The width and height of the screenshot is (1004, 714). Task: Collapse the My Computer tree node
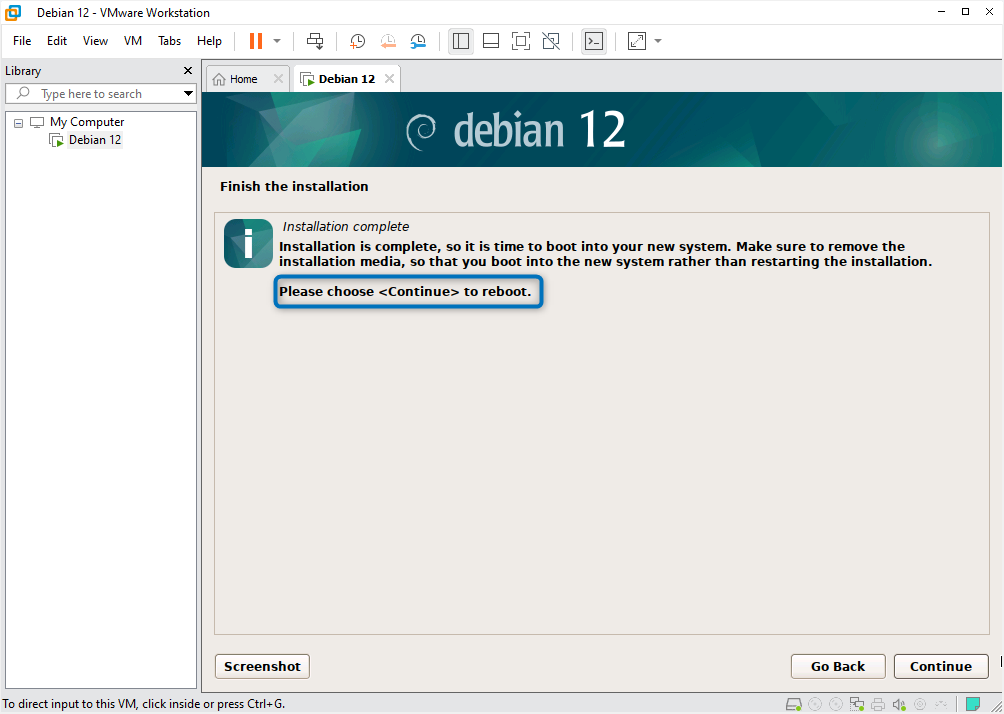click(17, 121)
